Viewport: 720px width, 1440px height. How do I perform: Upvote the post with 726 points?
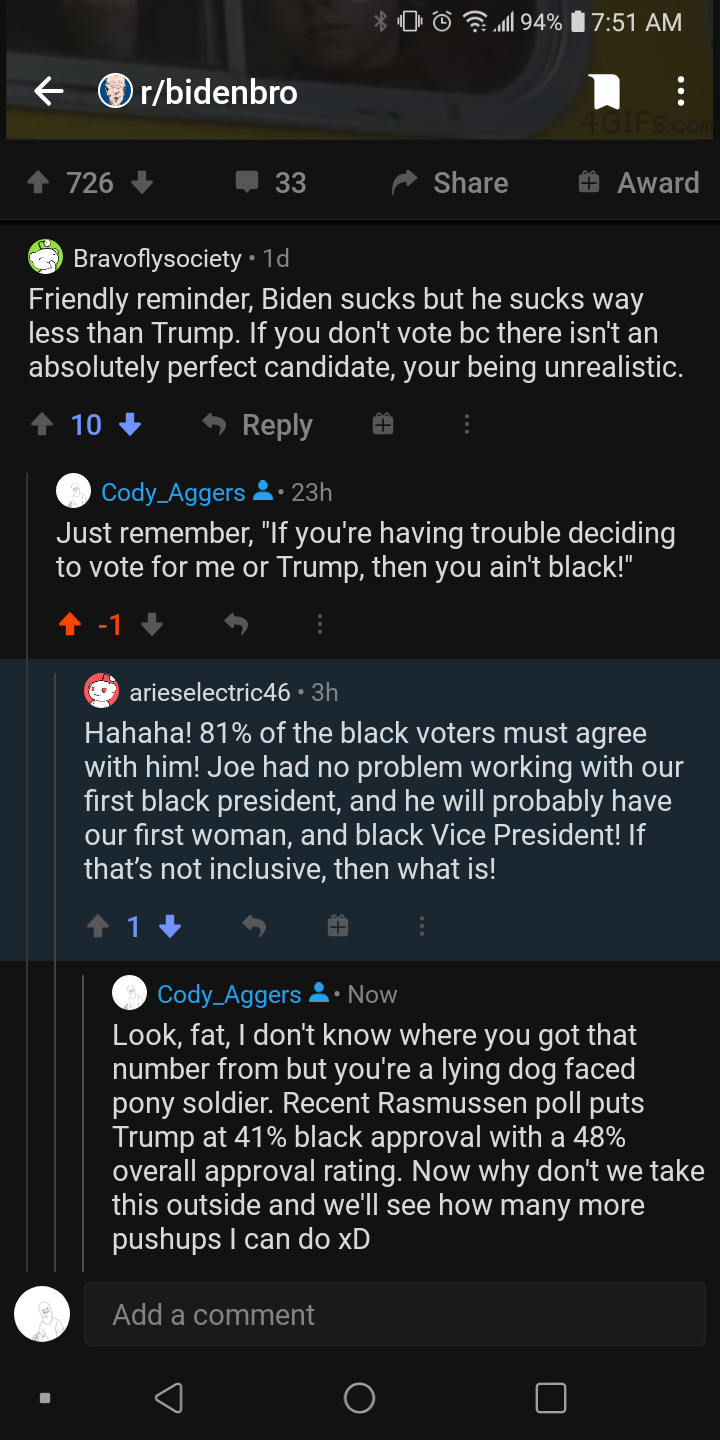tap(39, 183)
